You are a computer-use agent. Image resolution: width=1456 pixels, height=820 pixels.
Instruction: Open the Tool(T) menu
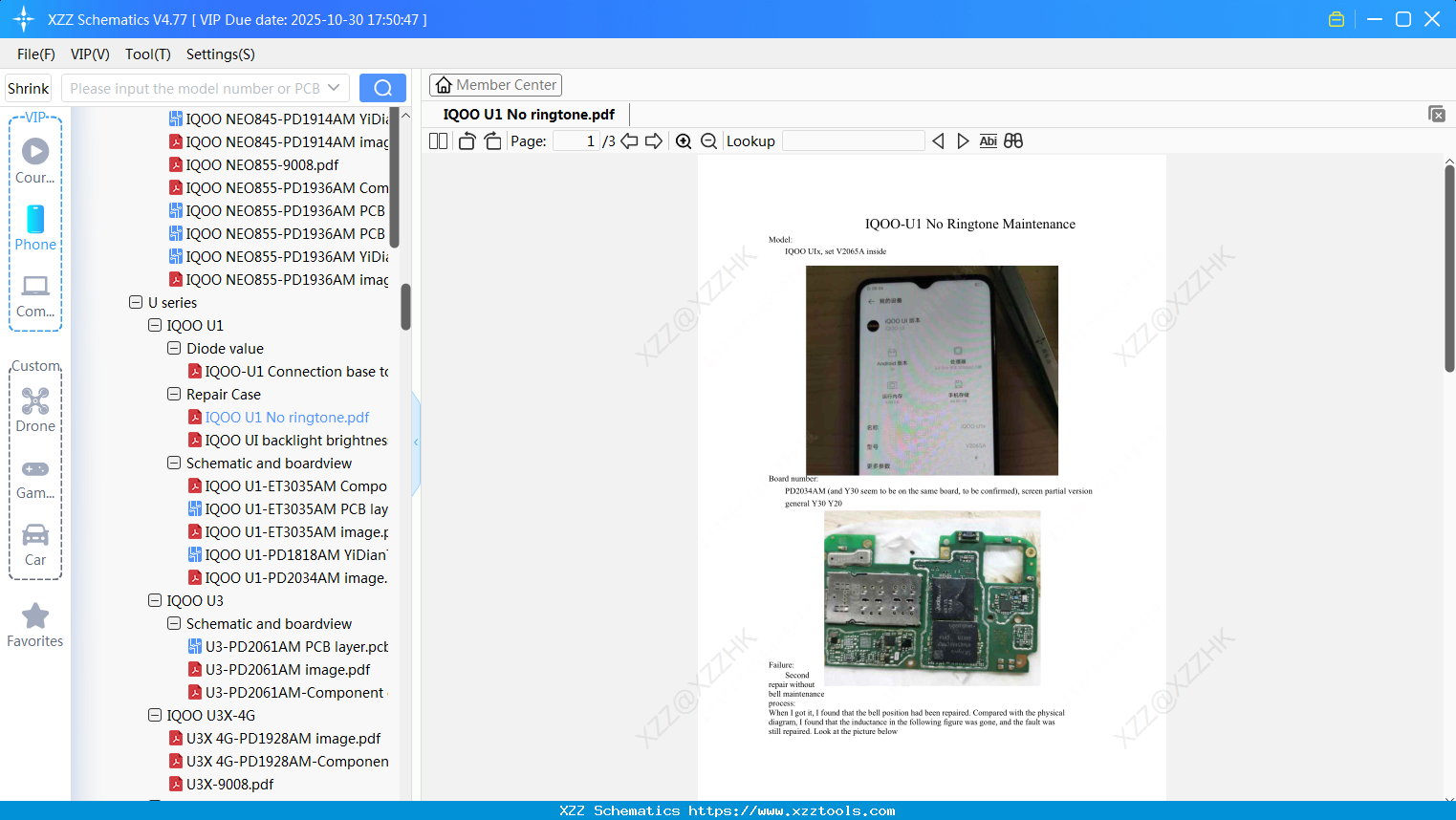(148, 54)
